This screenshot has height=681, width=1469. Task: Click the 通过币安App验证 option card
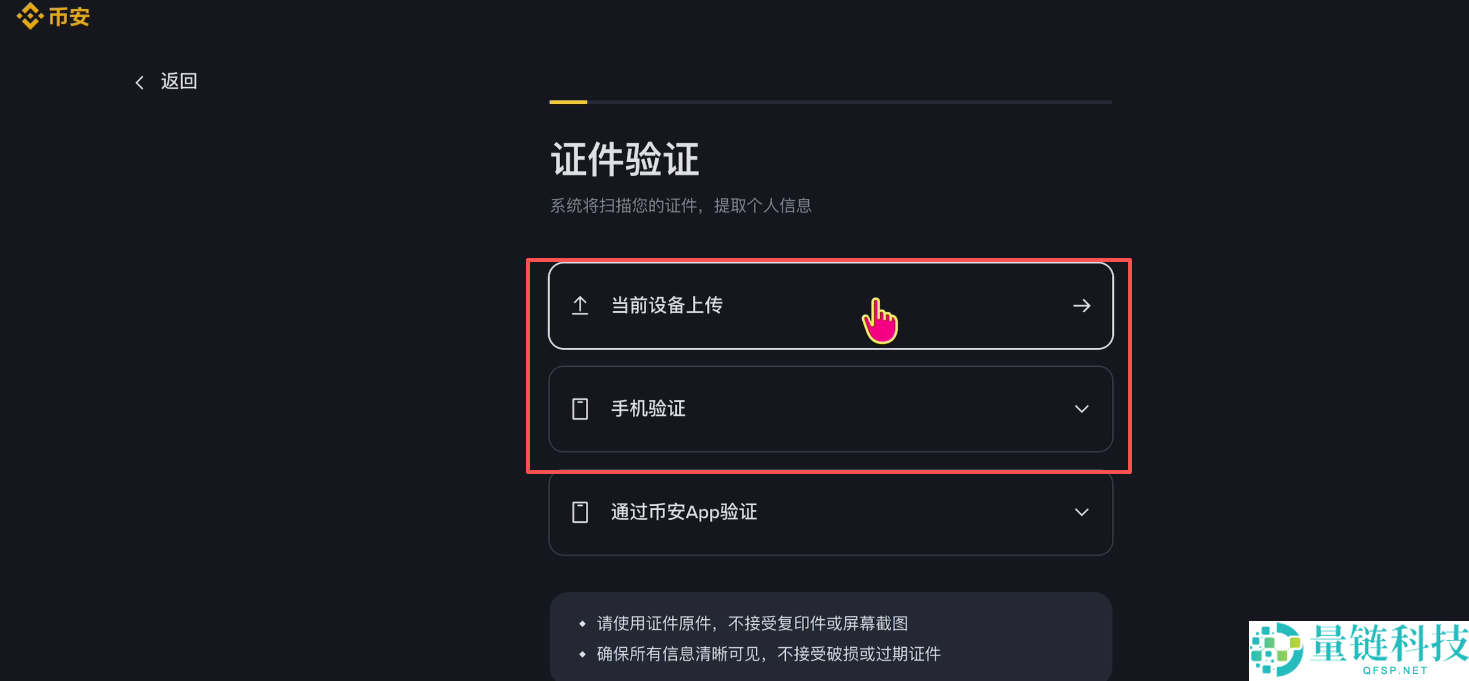coord(830,512)
